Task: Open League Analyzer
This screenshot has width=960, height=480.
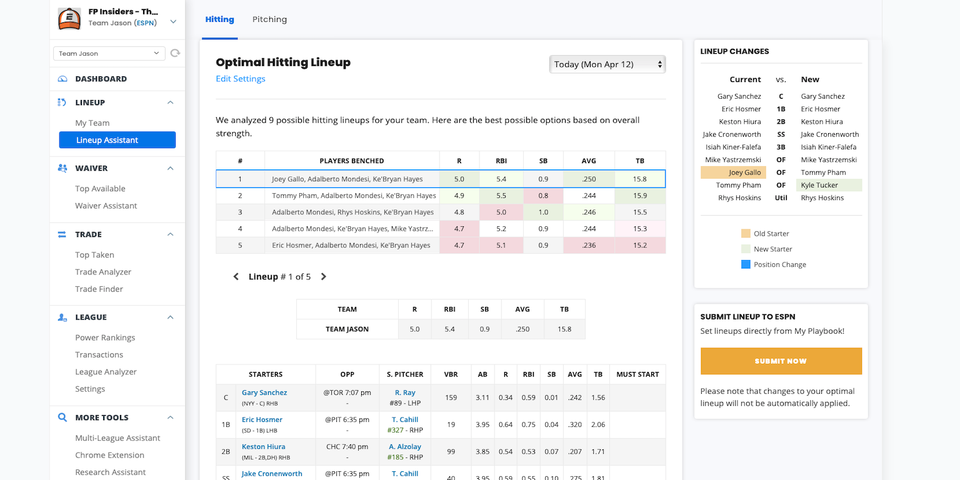Action: (106, 372)
